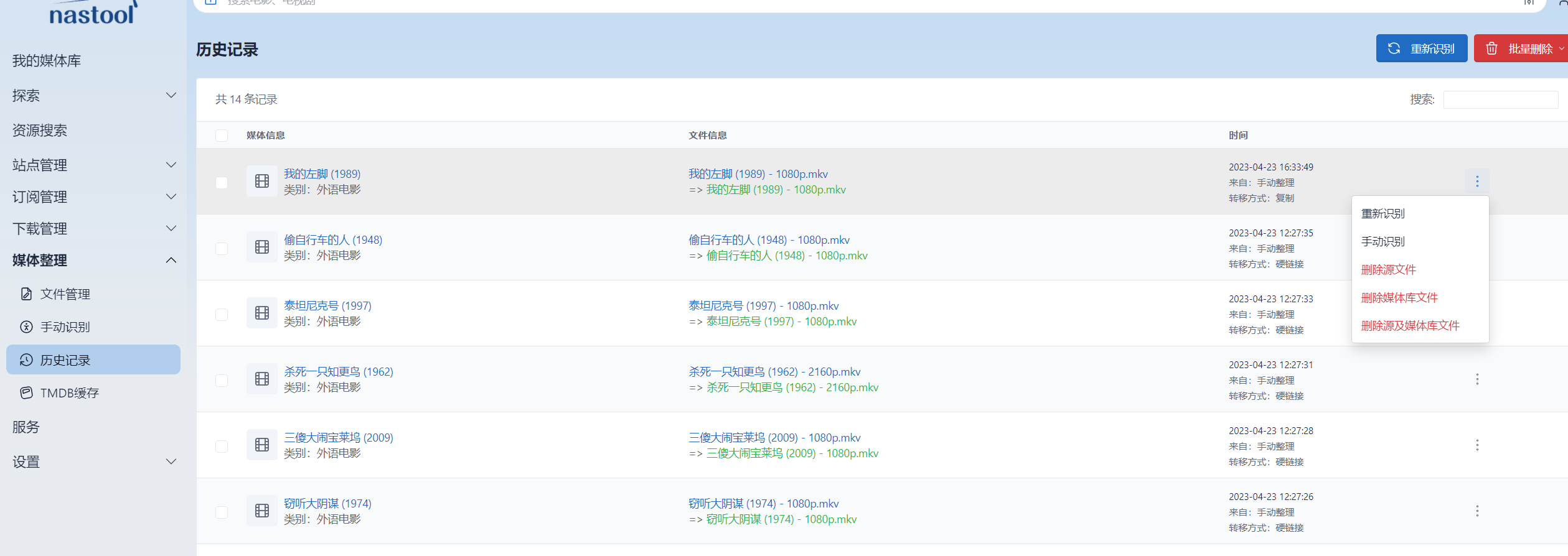Open 服务 in the sidebar
This screenshot has width=1568, height=556.
26,427
